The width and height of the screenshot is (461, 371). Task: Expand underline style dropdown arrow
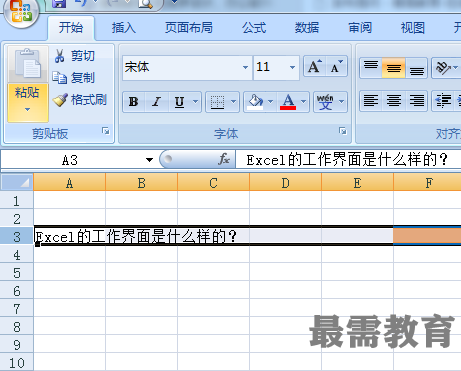click(x=196, y=102)
